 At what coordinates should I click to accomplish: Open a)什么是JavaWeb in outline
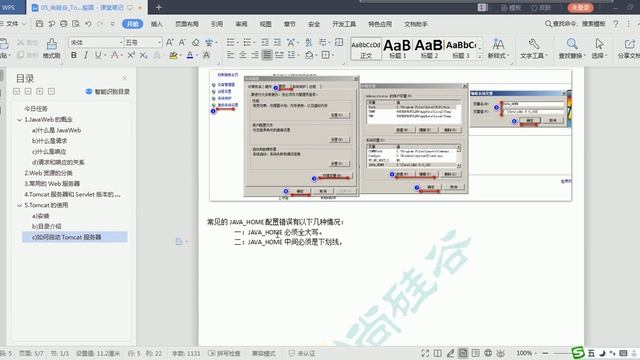pos(56,130)
